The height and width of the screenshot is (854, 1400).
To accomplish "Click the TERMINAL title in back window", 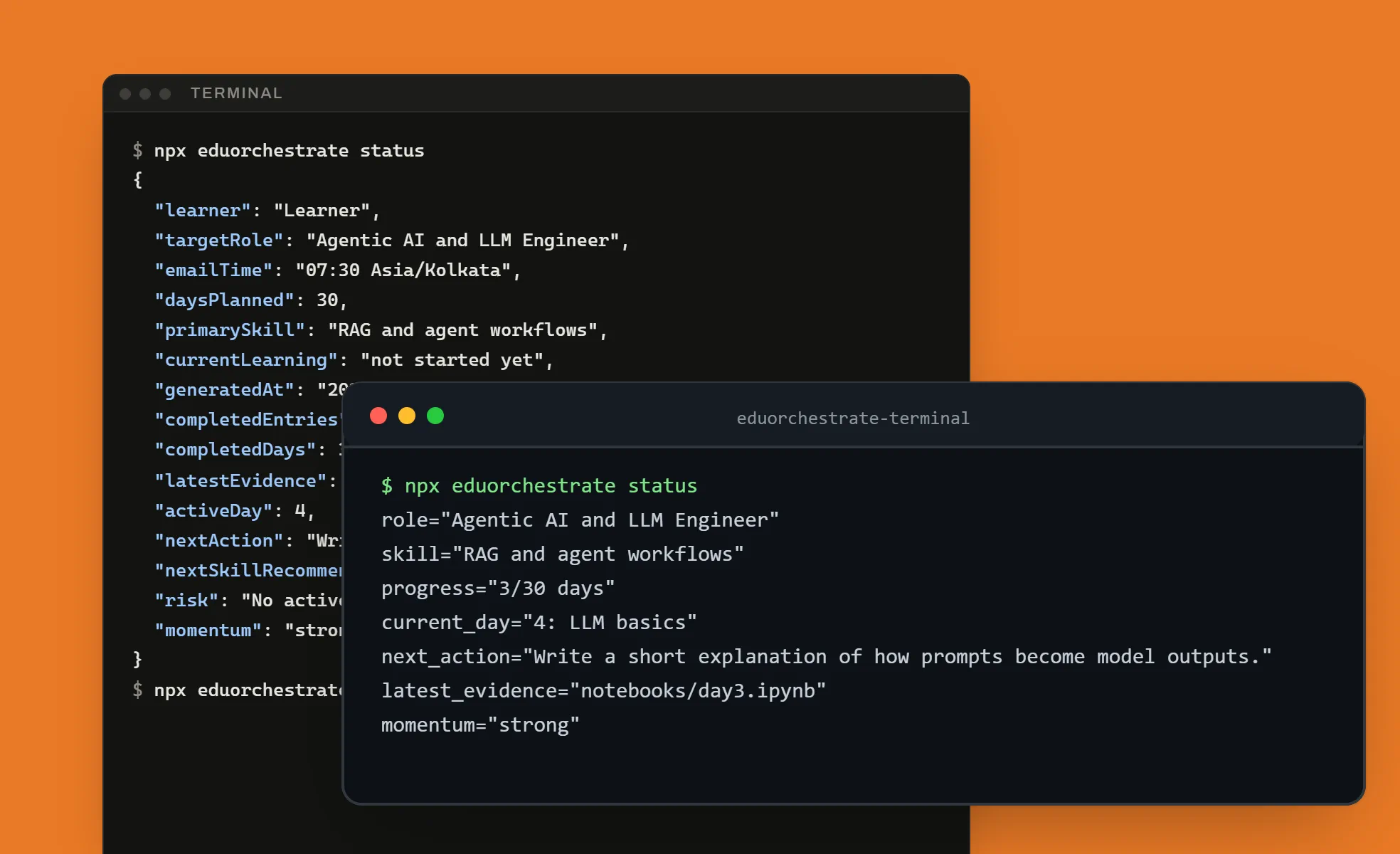I will pos(236,93).
